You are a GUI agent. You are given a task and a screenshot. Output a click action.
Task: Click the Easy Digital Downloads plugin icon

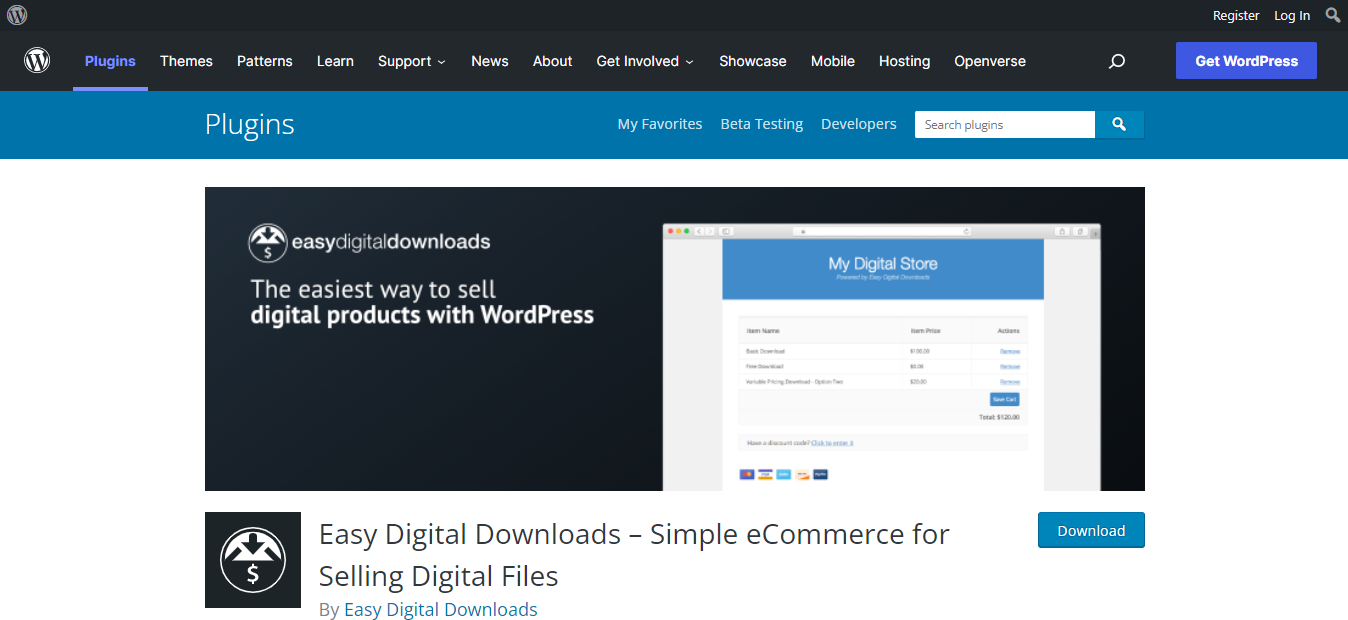click(253, 560)
